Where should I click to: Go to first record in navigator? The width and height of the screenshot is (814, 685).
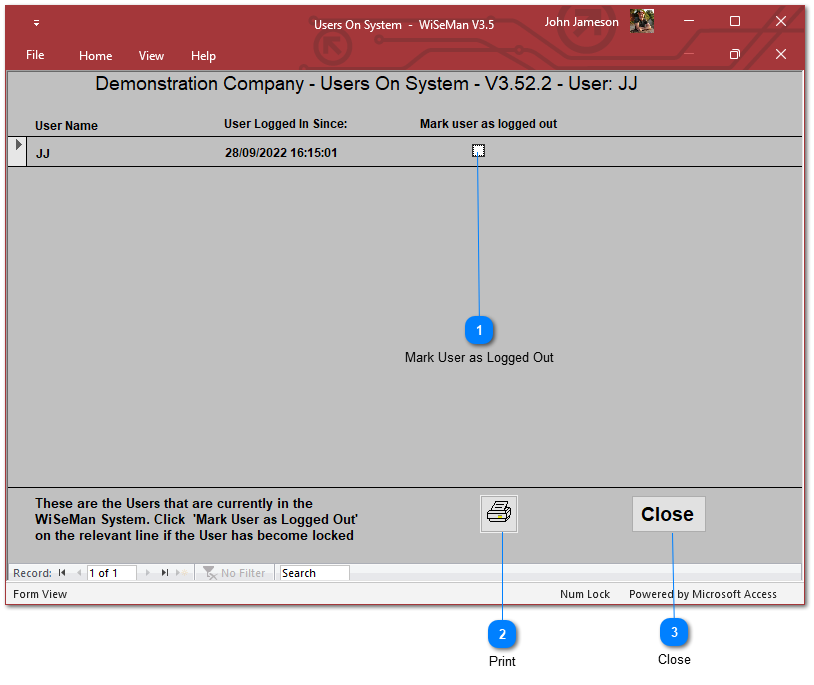pos(62,573)
